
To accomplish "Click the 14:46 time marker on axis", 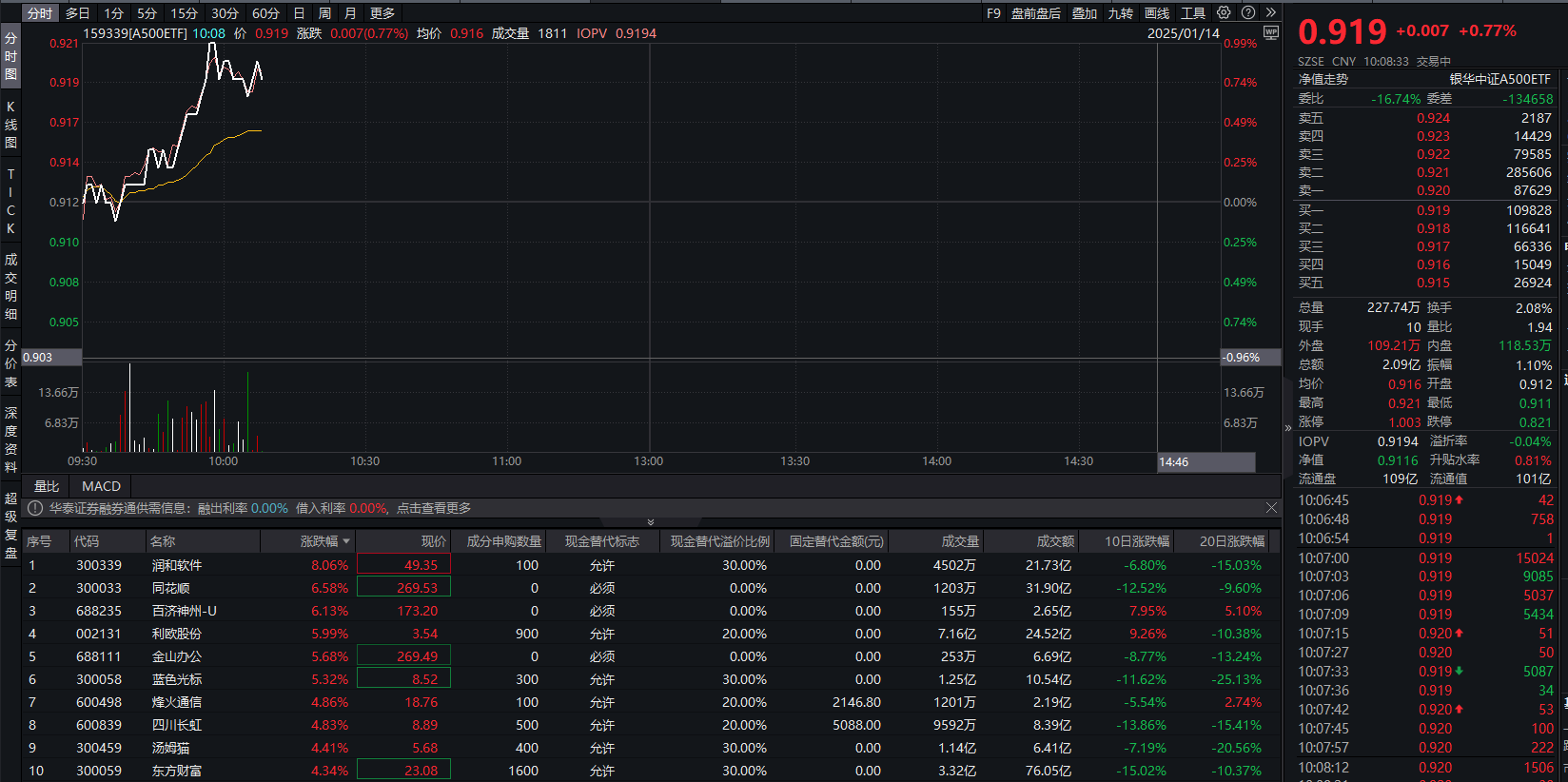I will 1174,462.
